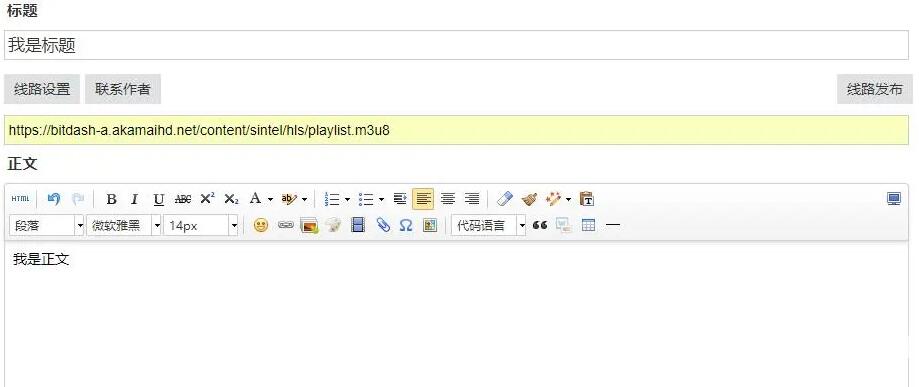Toggle underline formatting

point(158,199)
